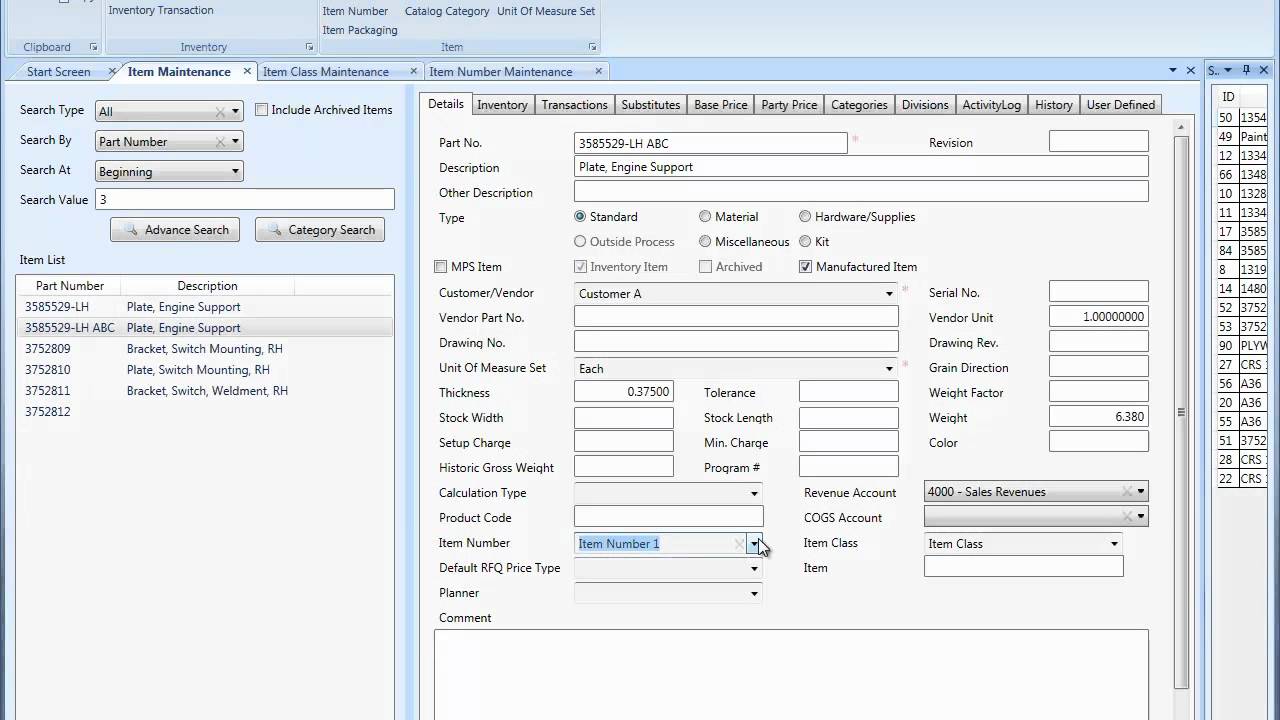The image size is (1280, 720).
Task: Sort by the Part Number column header
Action: (x=70, y=286)
